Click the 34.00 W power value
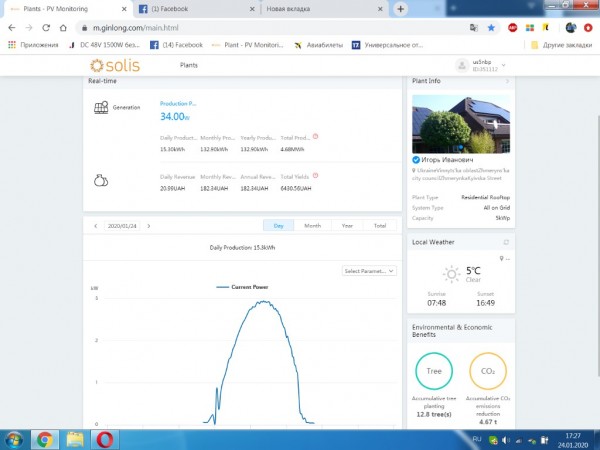Viewport: 600px width, 450px height. (175, 116)
